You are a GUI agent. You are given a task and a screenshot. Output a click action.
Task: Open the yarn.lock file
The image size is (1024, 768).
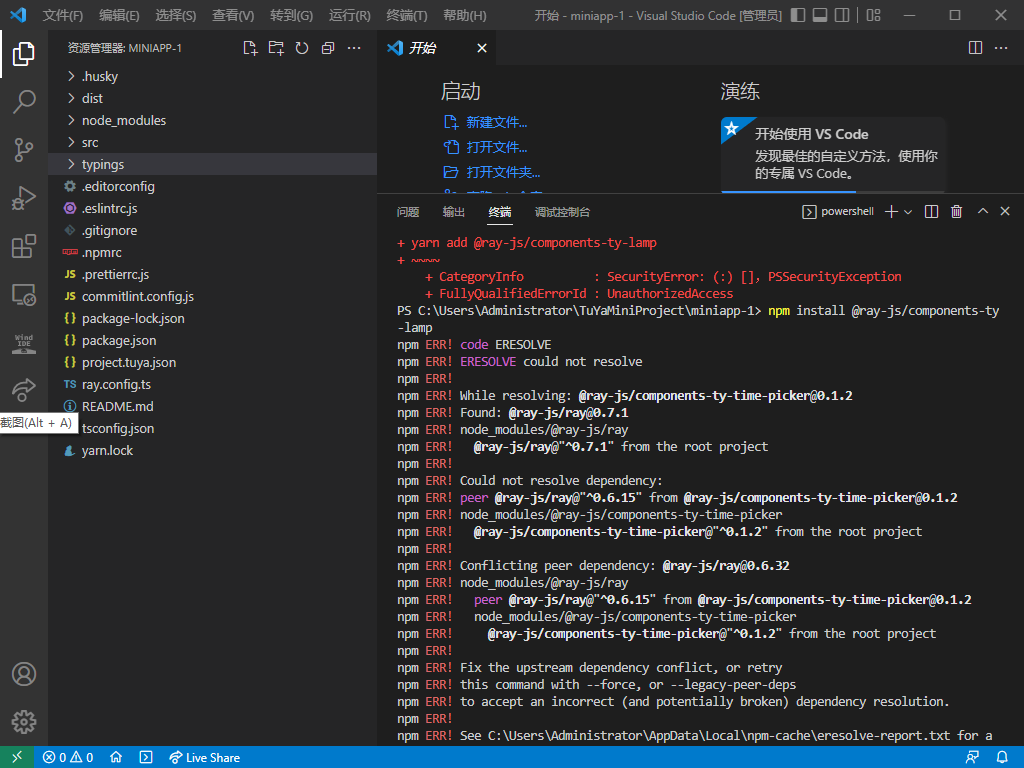[x=212, y=450]
